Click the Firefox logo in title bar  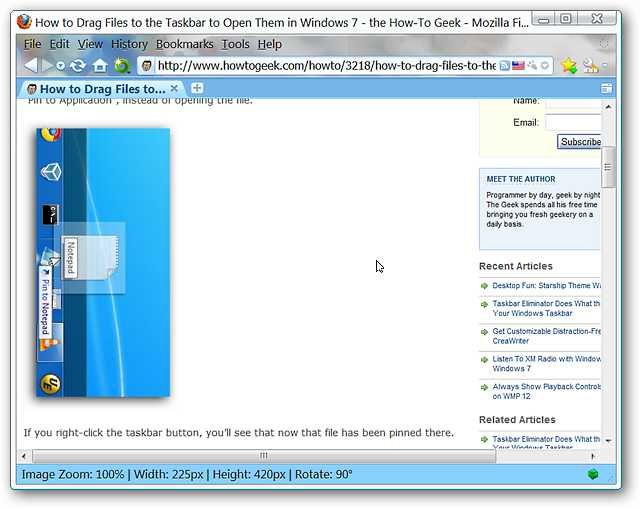pos(24,22)
